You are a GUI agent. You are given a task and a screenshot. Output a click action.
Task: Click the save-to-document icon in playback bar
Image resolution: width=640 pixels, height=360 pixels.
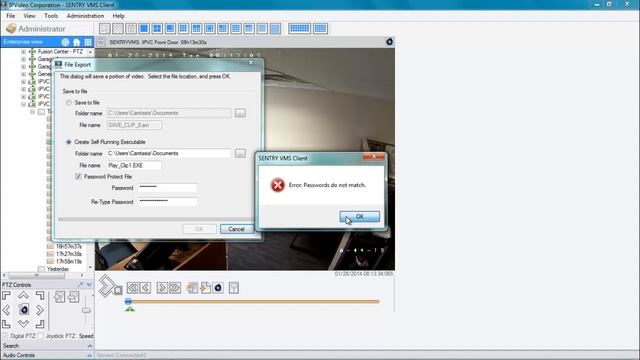point(205,288)
